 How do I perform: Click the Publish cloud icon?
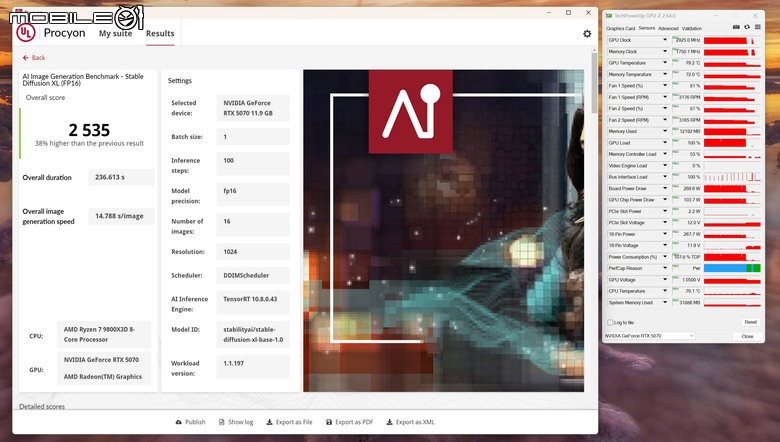pyautogui.click(x=179, y=422)
